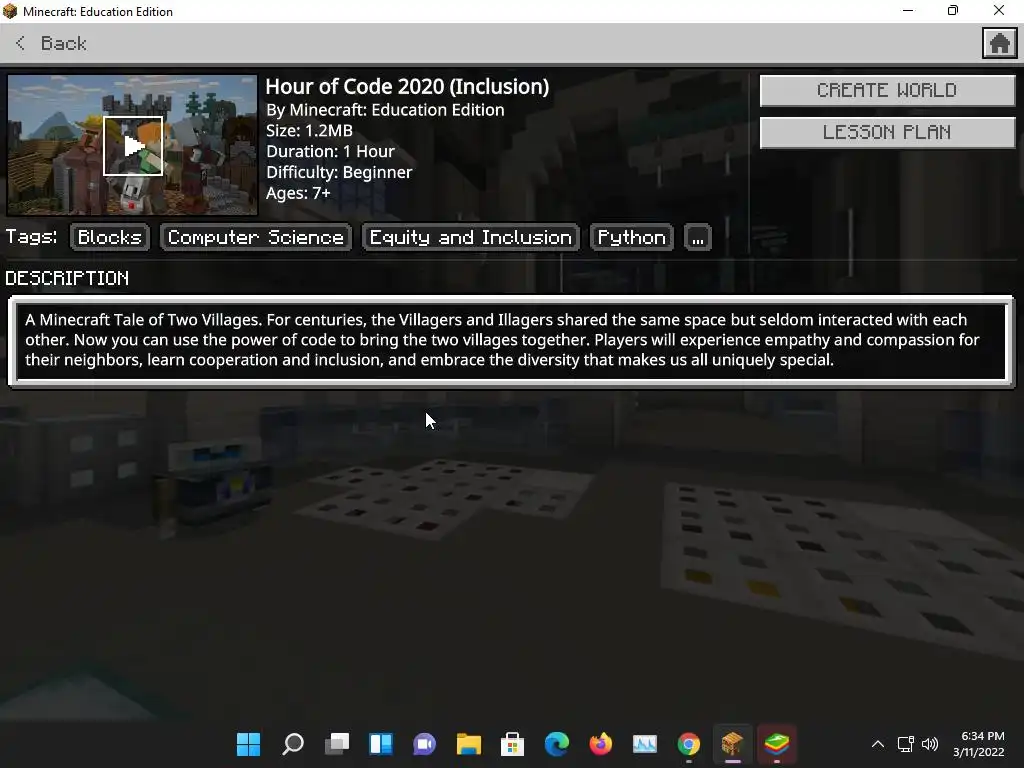This screenshot has width=1024, height=768.
Task: Open File Explorer from taskbar
Action: (468, 744)
